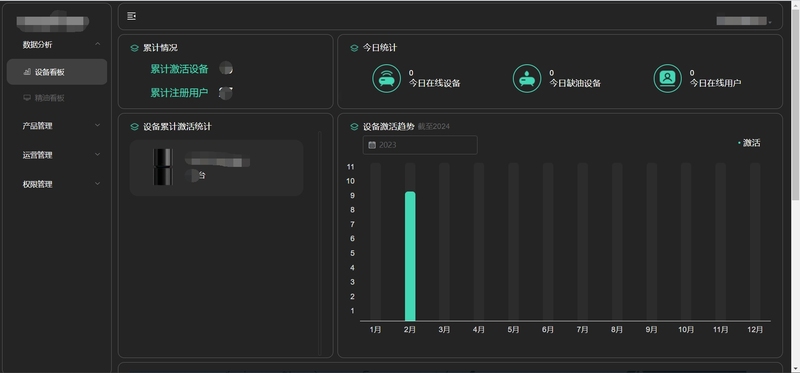Open 精油看板 menu item

point(57,98)
